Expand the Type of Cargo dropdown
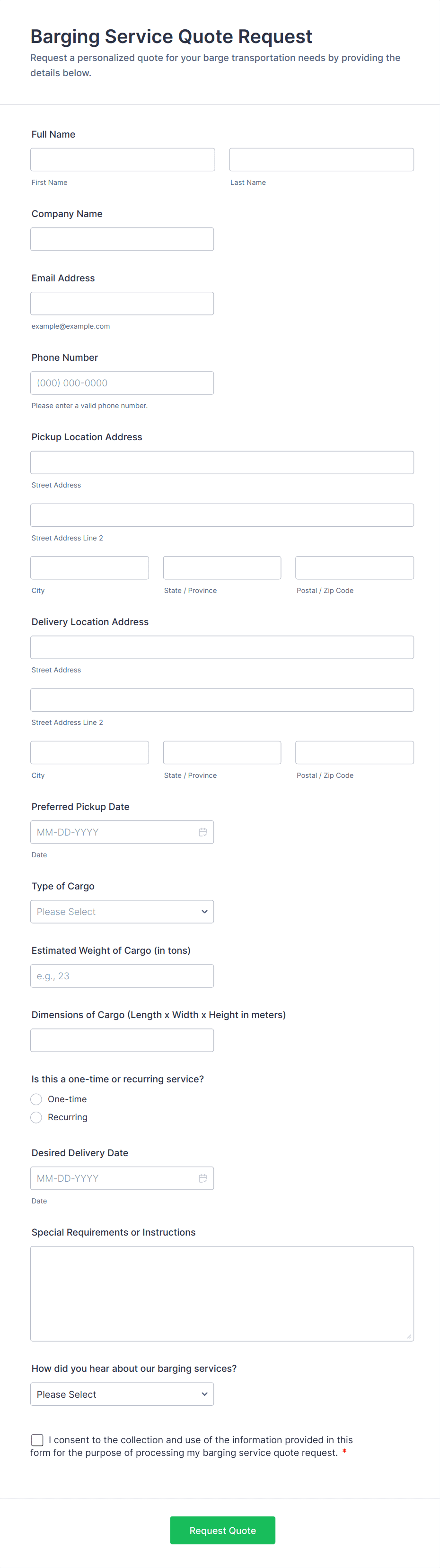This screenshot has height=1568, width=440. pyautogui.click(x=122, y=911)
